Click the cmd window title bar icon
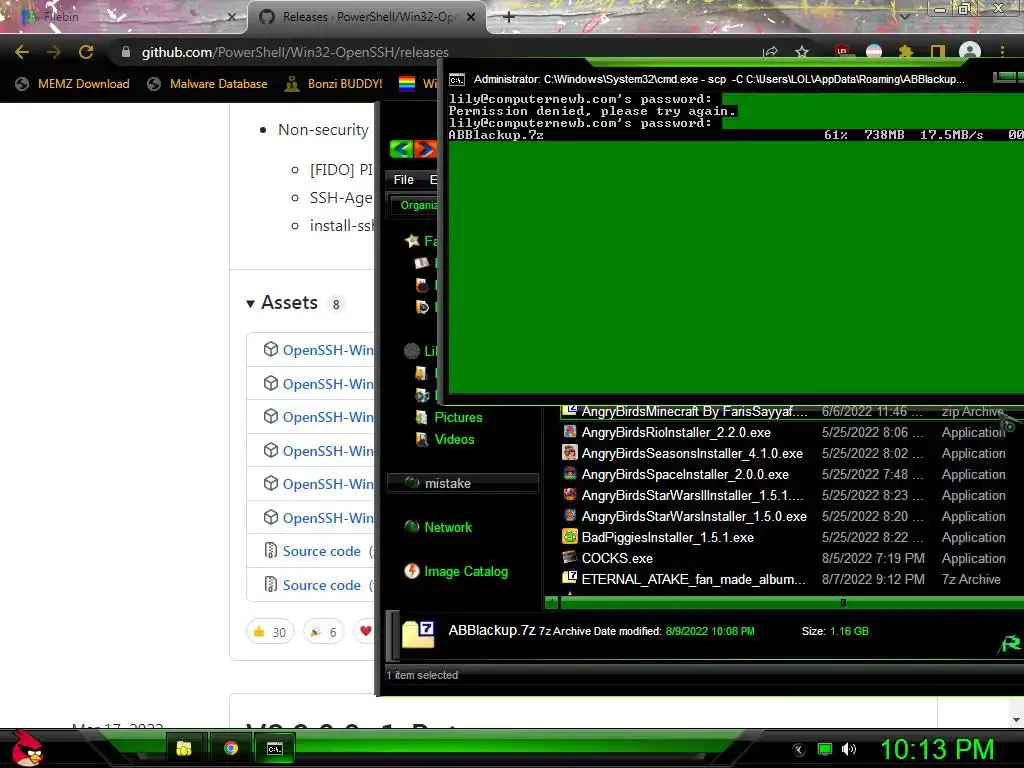1024x768 pixels. tap(457, 80)
